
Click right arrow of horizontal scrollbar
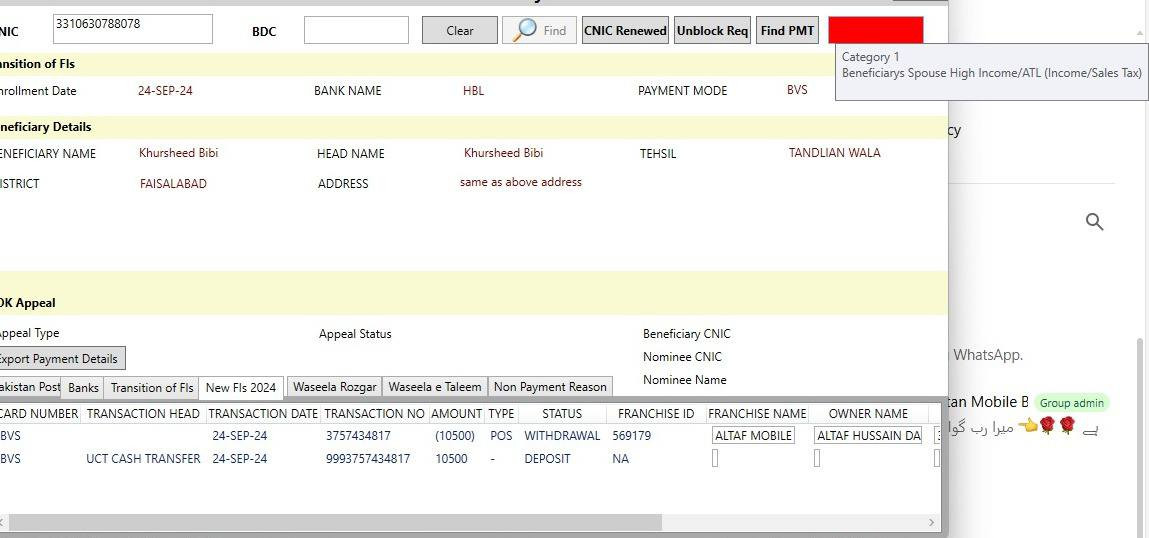click(x=932, y=522)
